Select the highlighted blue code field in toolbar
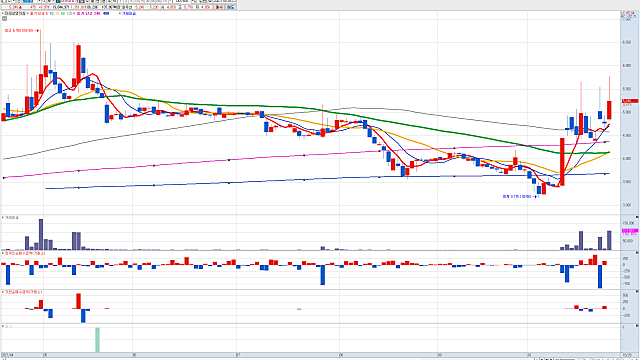 point(27,2)
